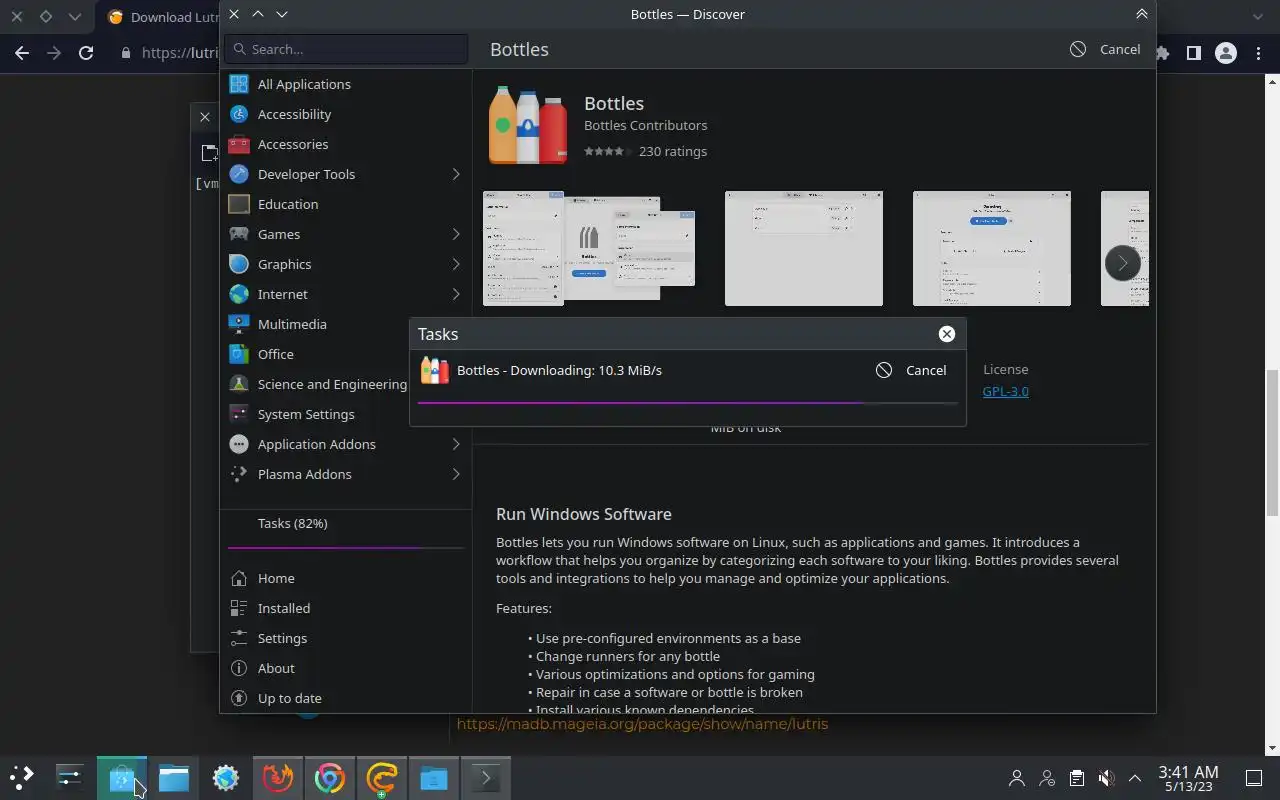Expand the Plasma Addons arrow

pos(456,474)
